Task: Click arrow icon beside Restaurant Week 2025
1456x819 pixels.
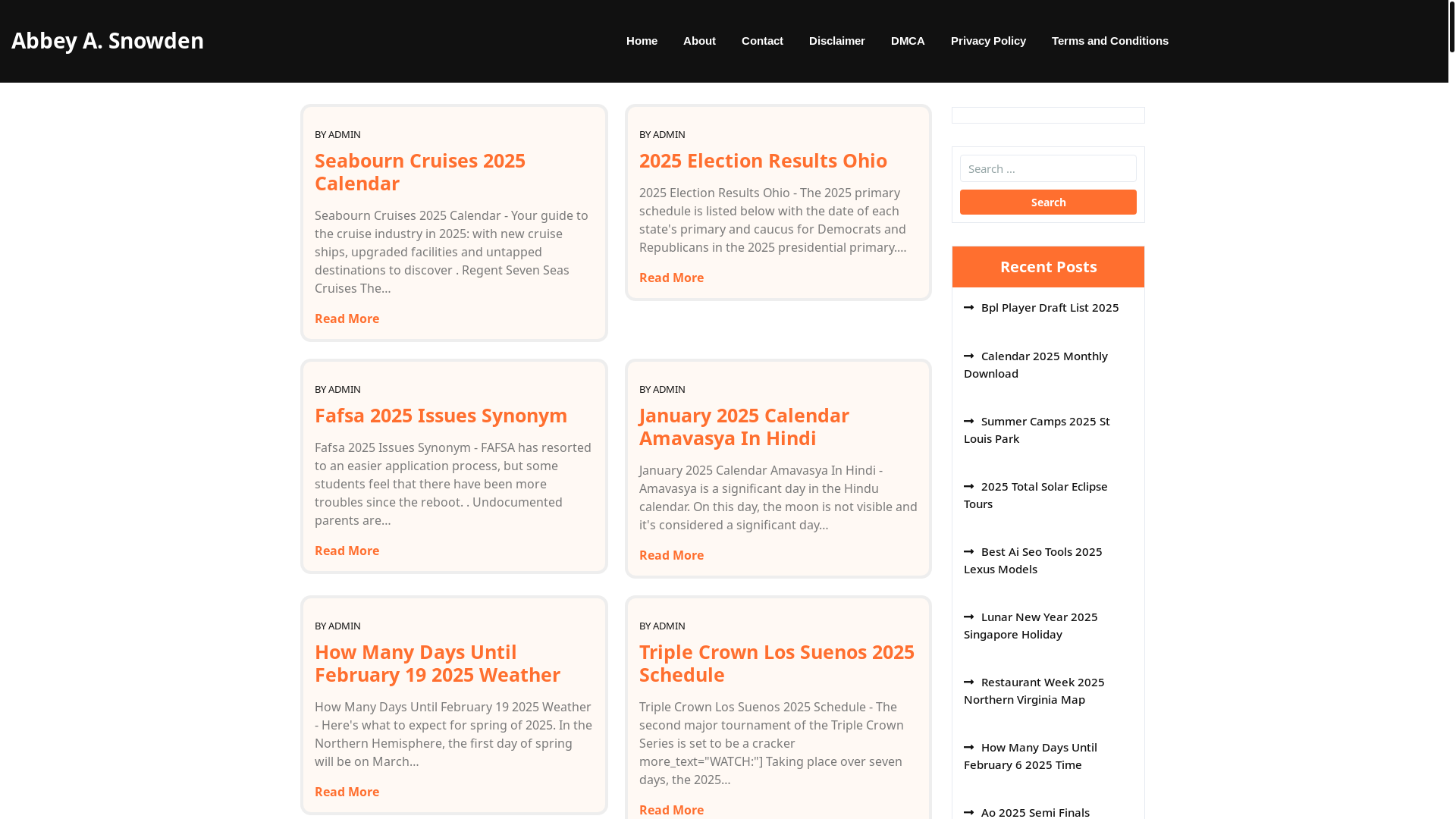Action: tap(968, 682)
